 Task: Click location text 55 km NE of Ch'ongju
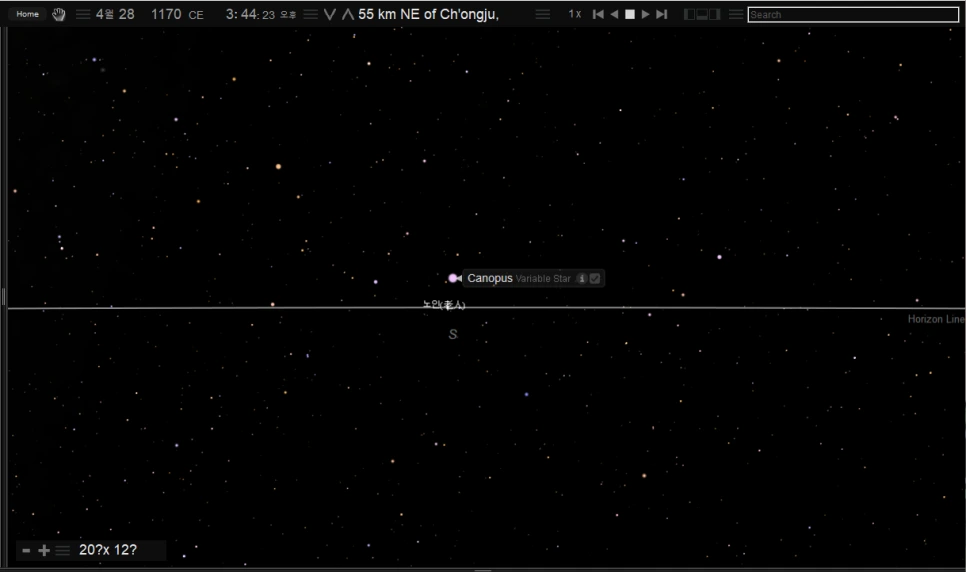[428, 14]
